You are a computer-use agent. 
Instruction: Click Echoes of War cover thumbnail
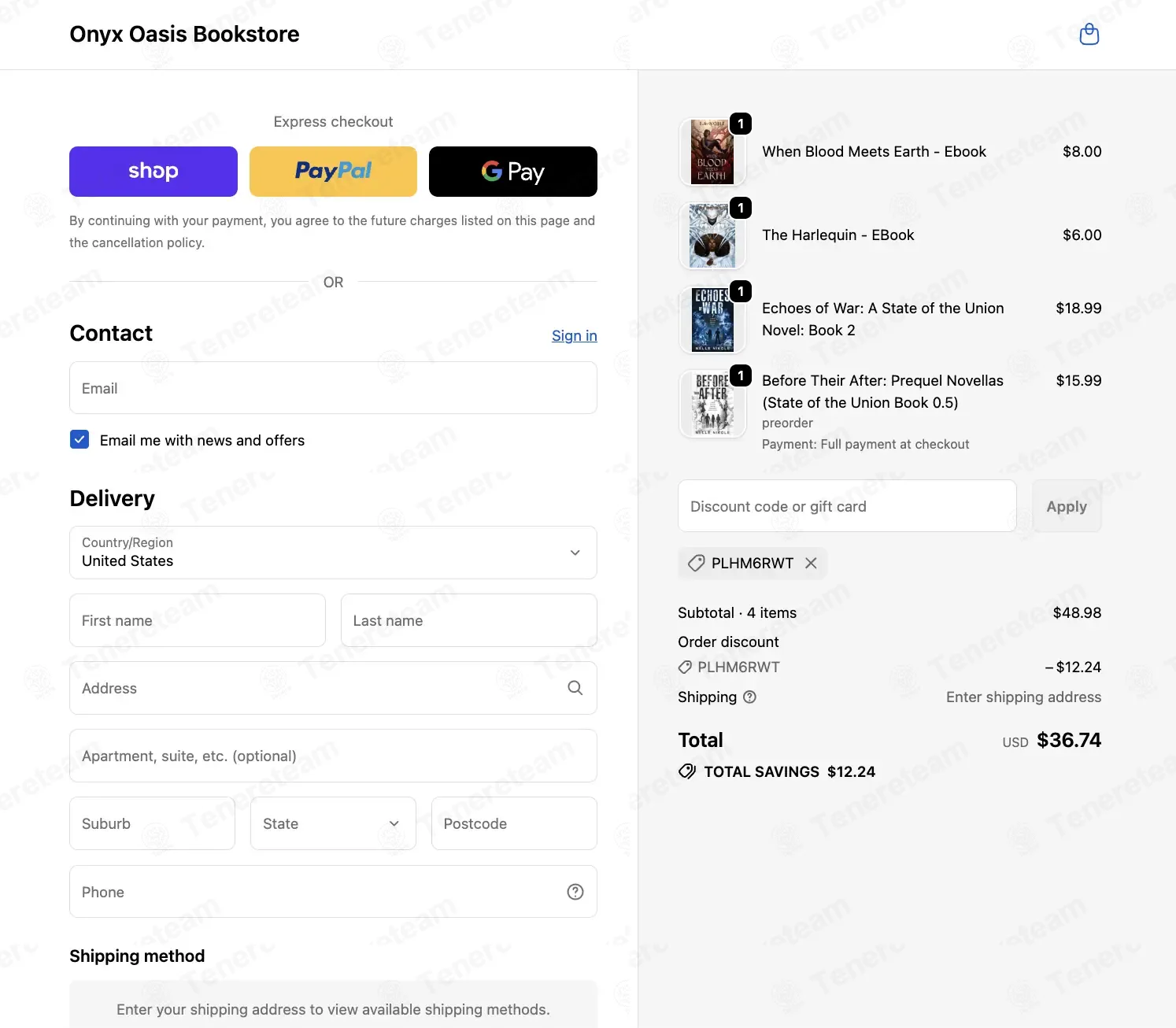click(712, 320)
